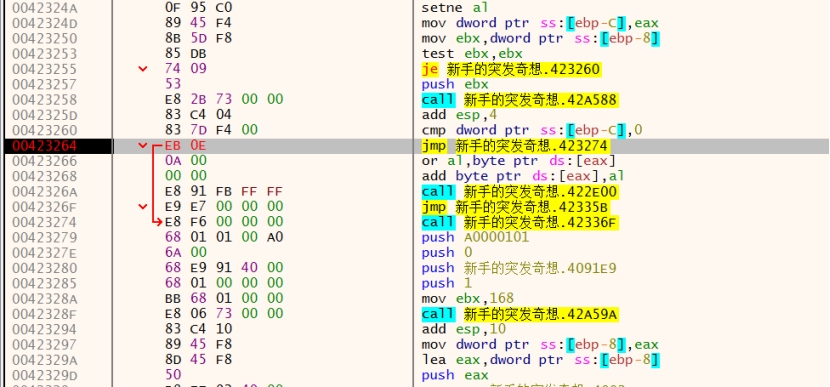Select call 新手的突发奇想.42336F instruction
This screenshot has width=830, height=387.
click(x=520, y=222)
